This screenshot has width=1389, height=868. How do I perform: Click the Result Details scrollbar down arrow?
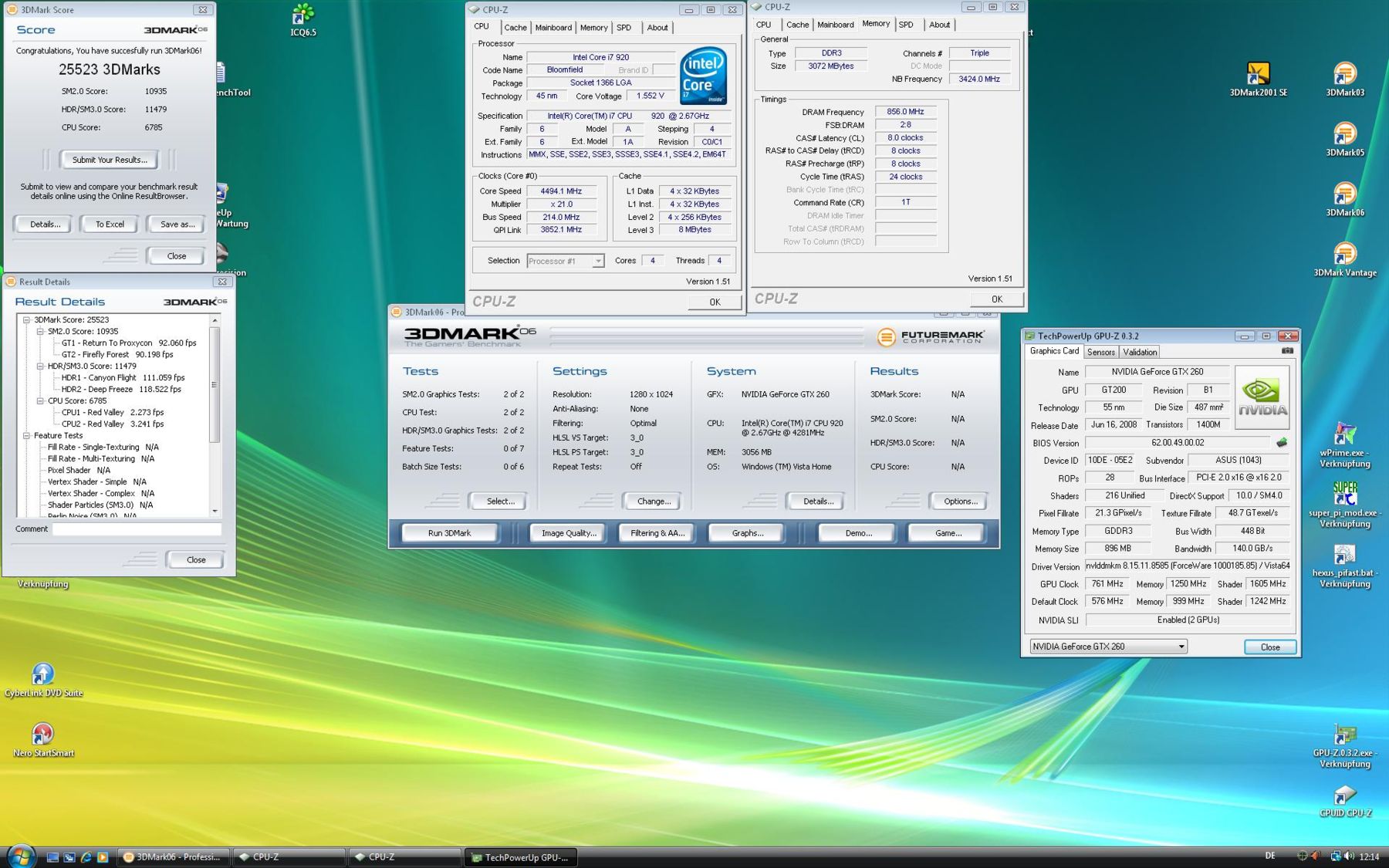point(215,511)
